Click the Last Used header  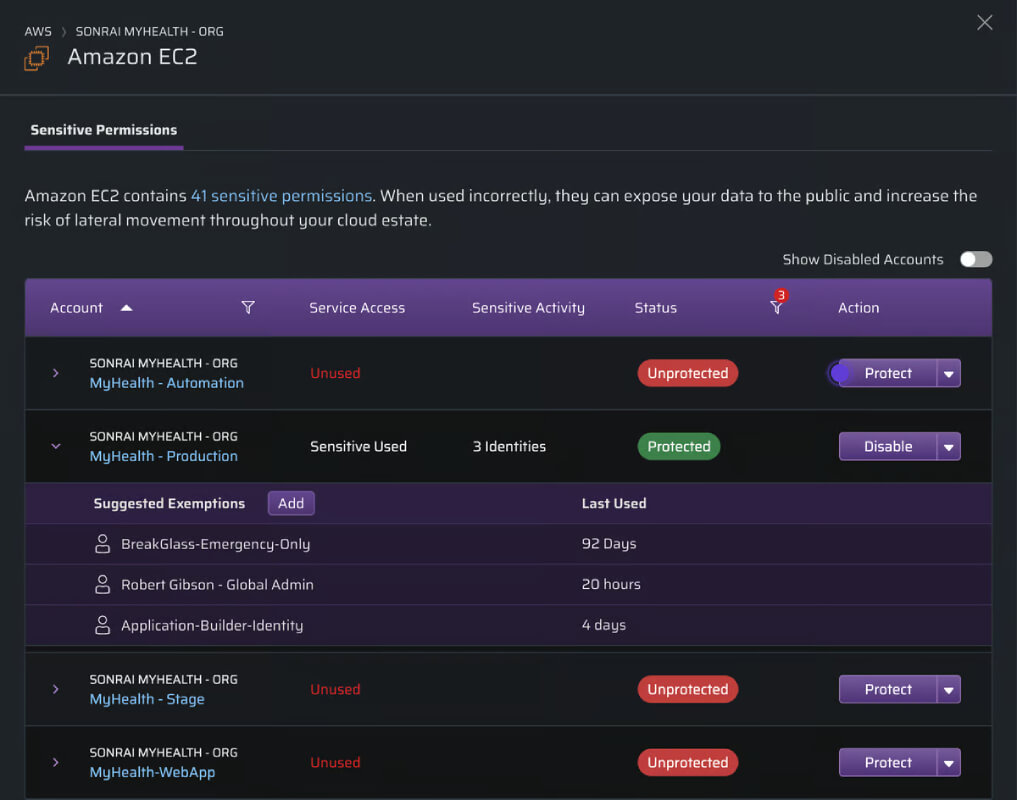tap(614, 503)
